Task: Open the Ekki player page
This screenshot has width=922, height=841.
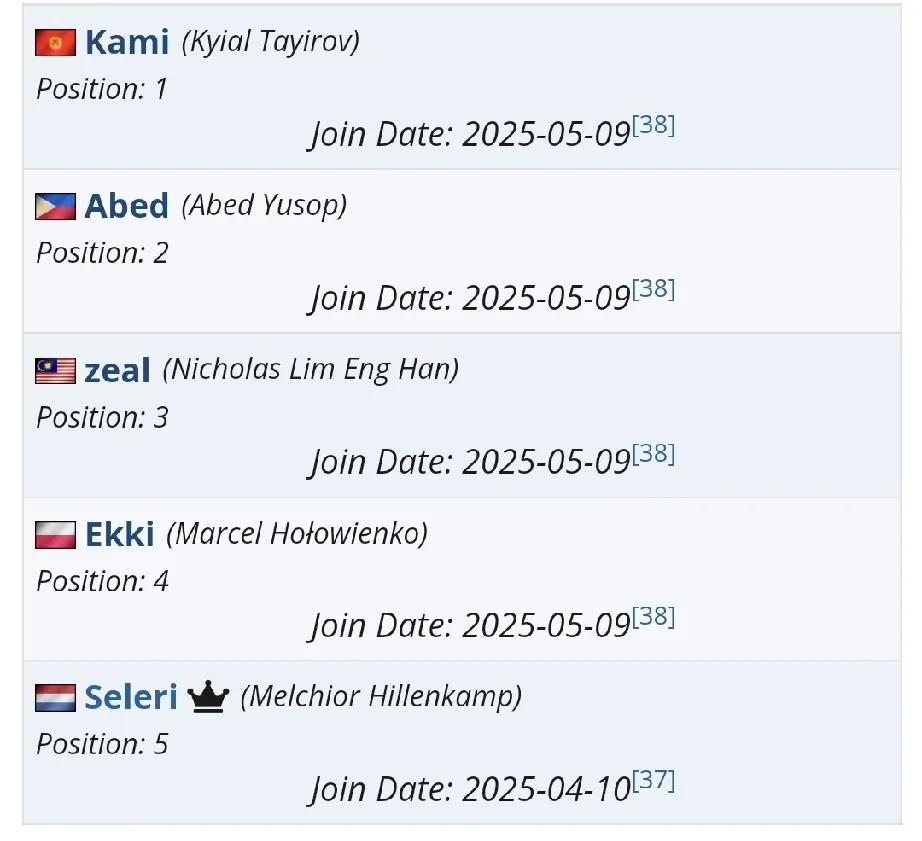Action: click(x=120, y=534)
